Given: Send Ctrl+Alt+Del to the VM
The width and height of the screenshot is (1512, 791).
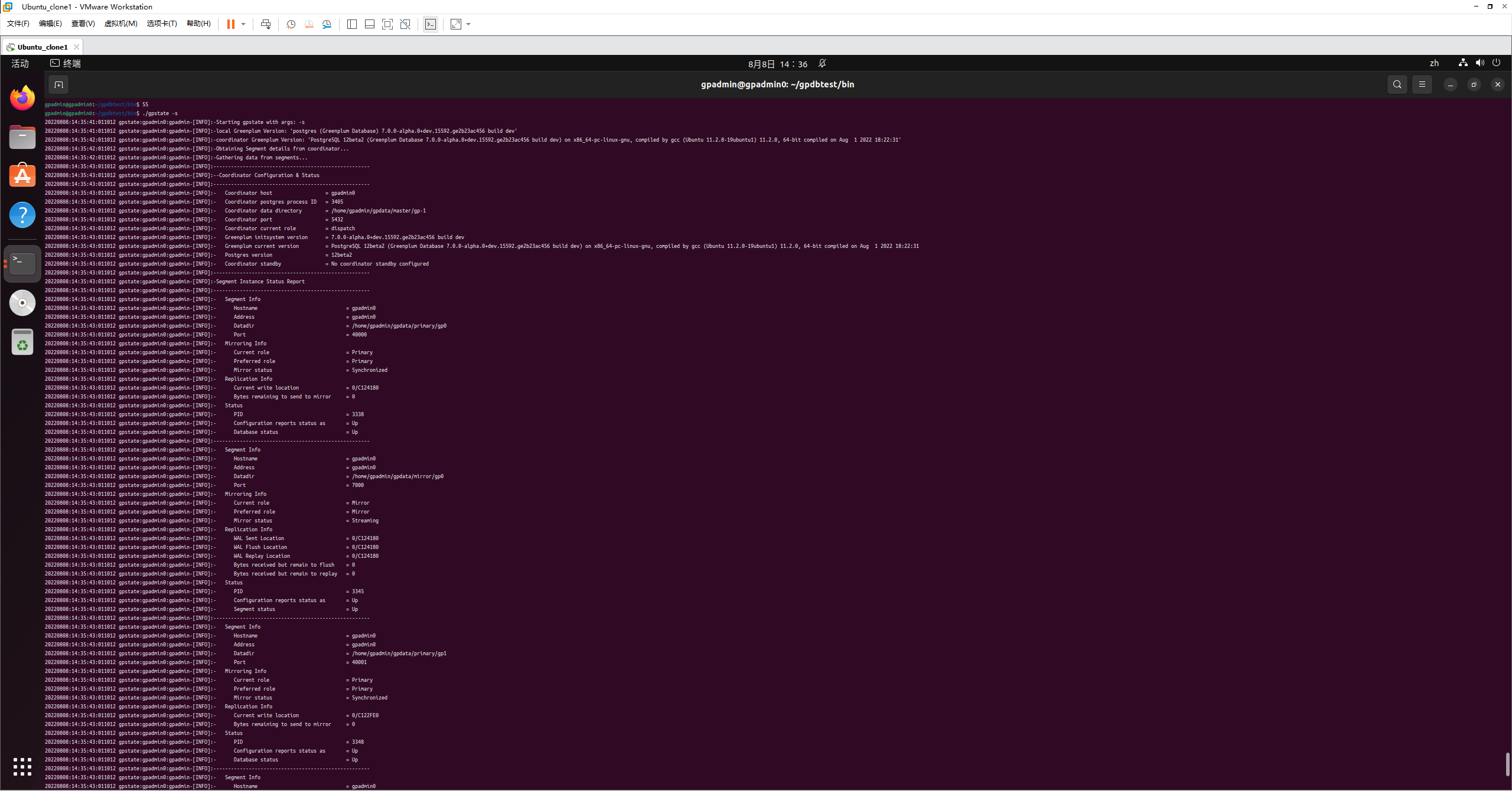Looking at the screenshot, I should tap(266, 24).
